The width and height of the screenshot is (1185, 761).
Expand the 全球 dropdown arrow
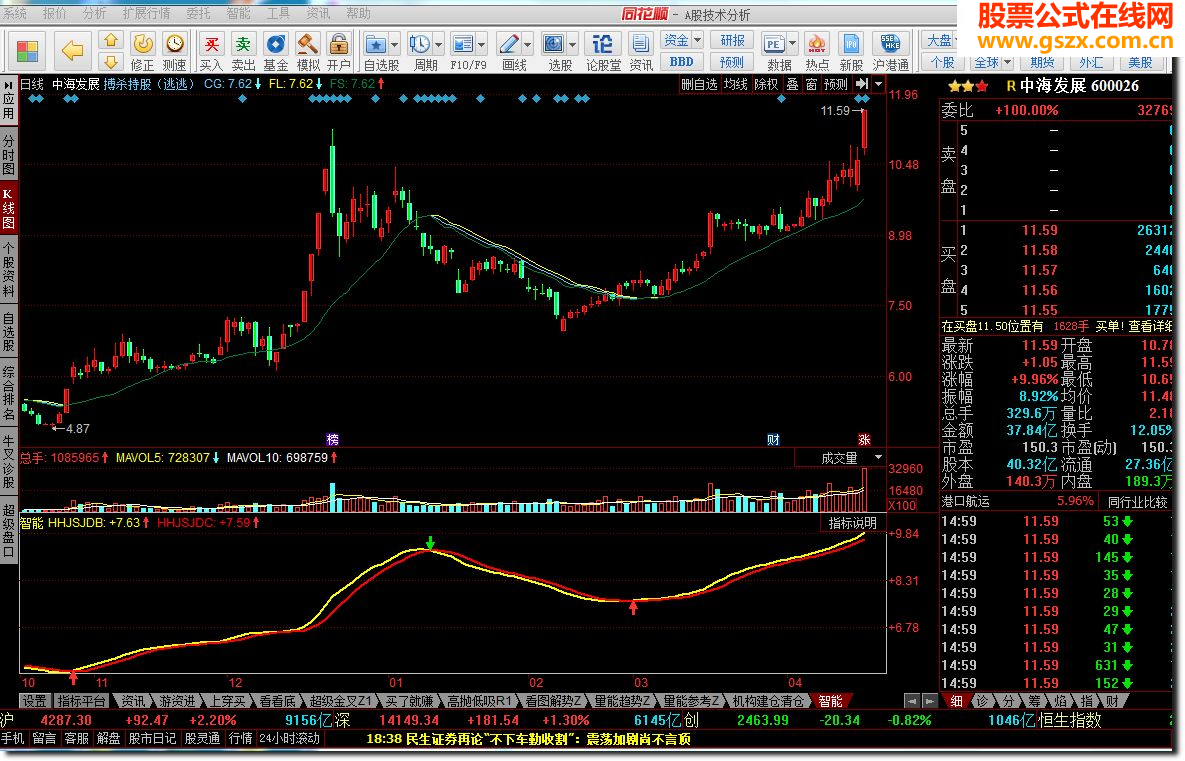coord(1007,63)
